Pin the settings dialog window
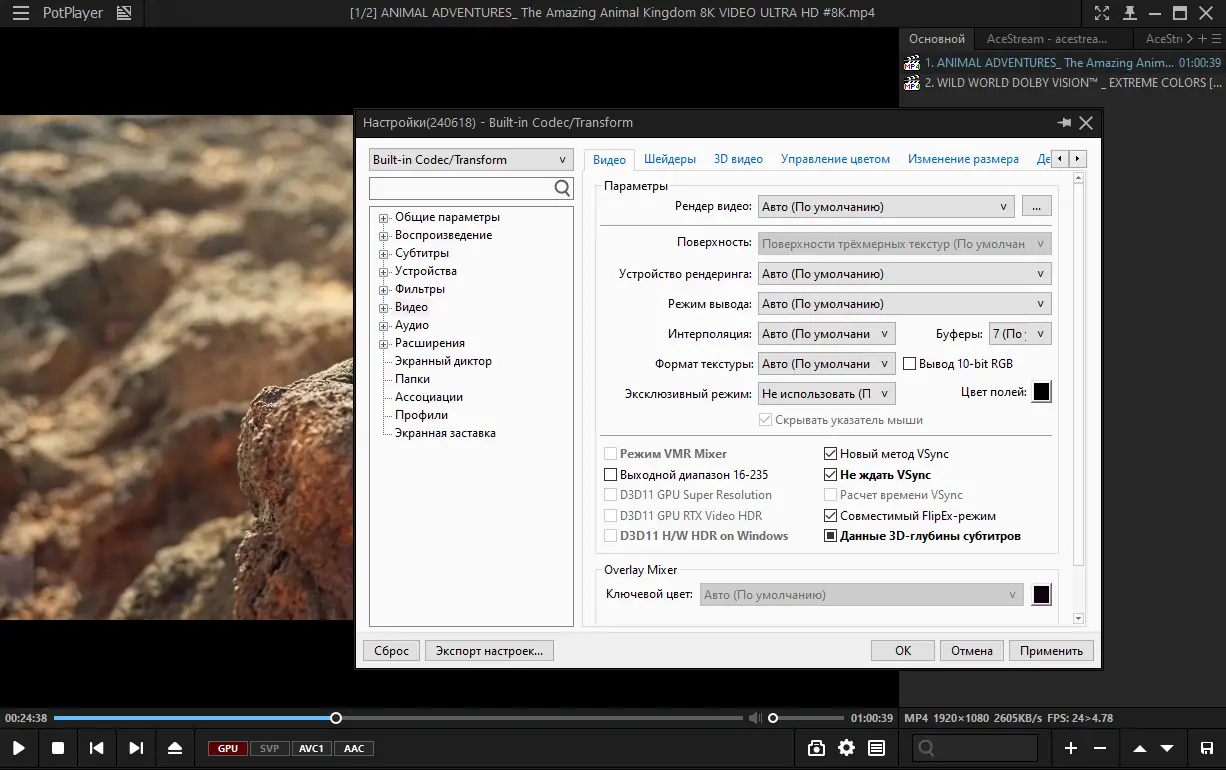Image resolution: width=1226 pixels, height=770 pixels. click(1064, 123)
